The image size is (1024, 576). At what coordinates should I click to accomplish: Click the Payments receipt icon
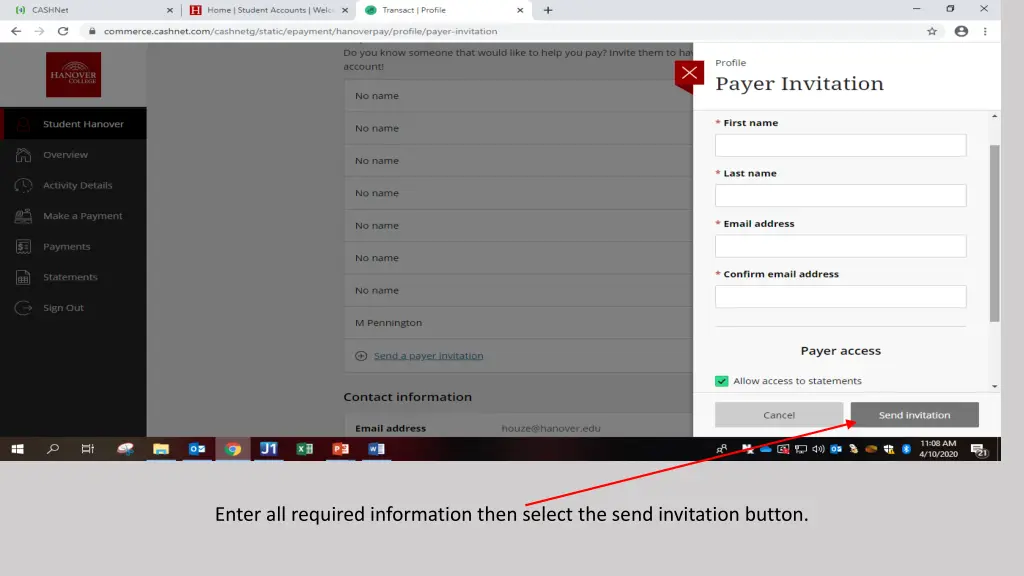(x=24, y=247)
